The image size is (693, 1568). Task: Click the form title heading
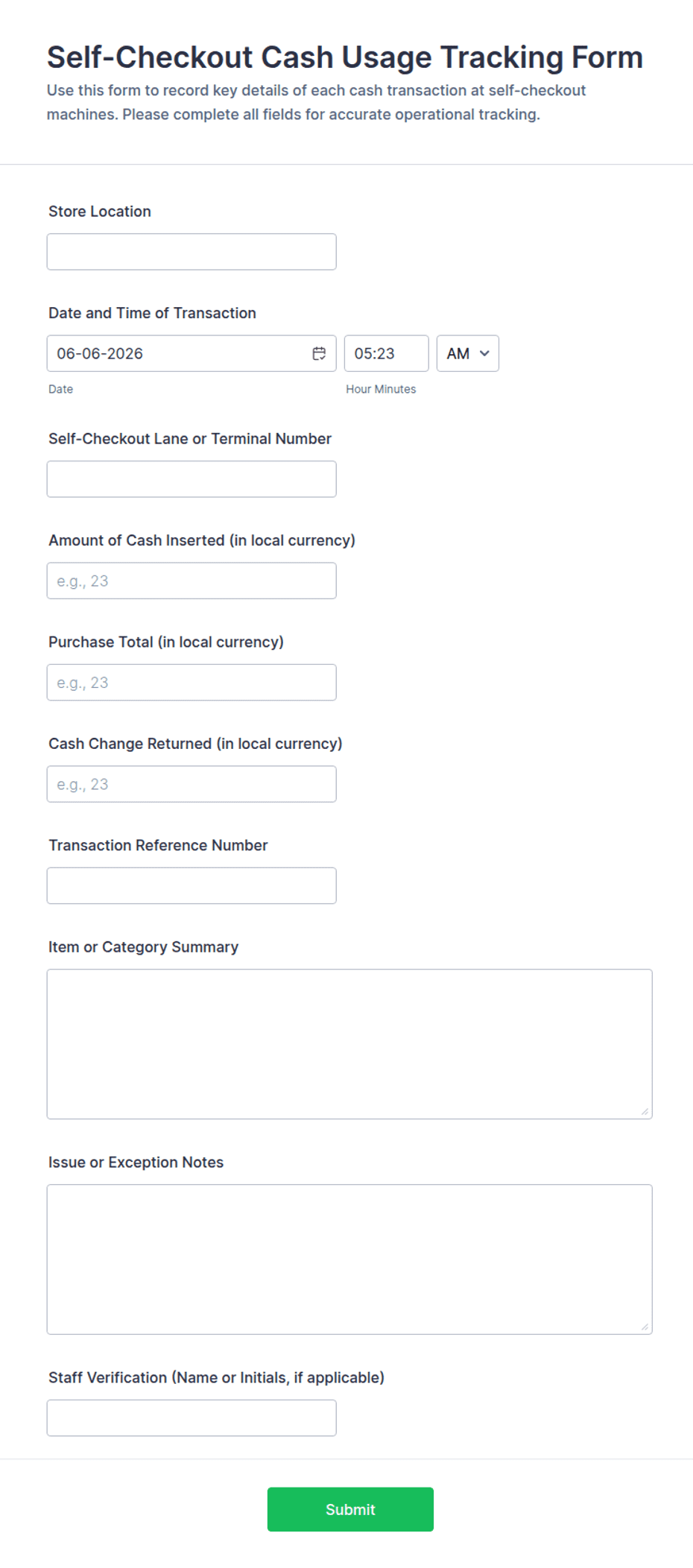point(345,57)
